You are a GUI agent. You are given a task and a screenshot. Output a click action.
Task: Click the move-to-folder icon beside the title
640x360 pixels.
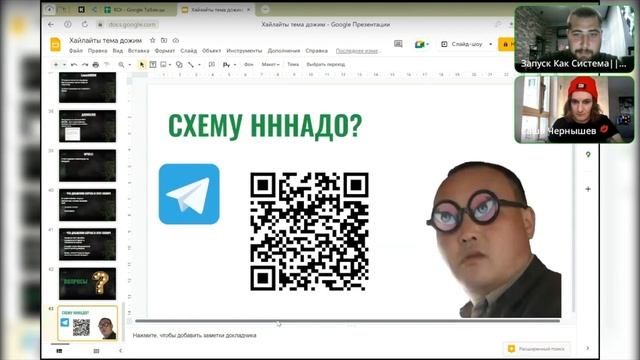pyautogui.click(x=164, y=40)
